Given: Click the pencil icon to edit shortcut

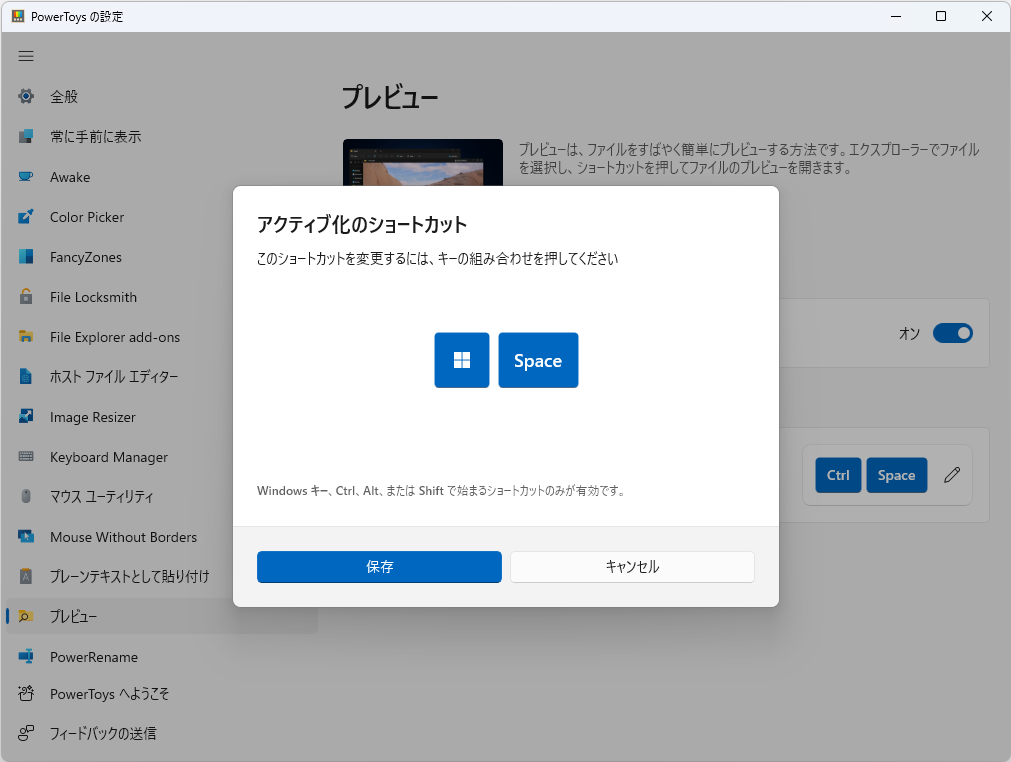Looking at the screenshot, I should coord(951,475).
